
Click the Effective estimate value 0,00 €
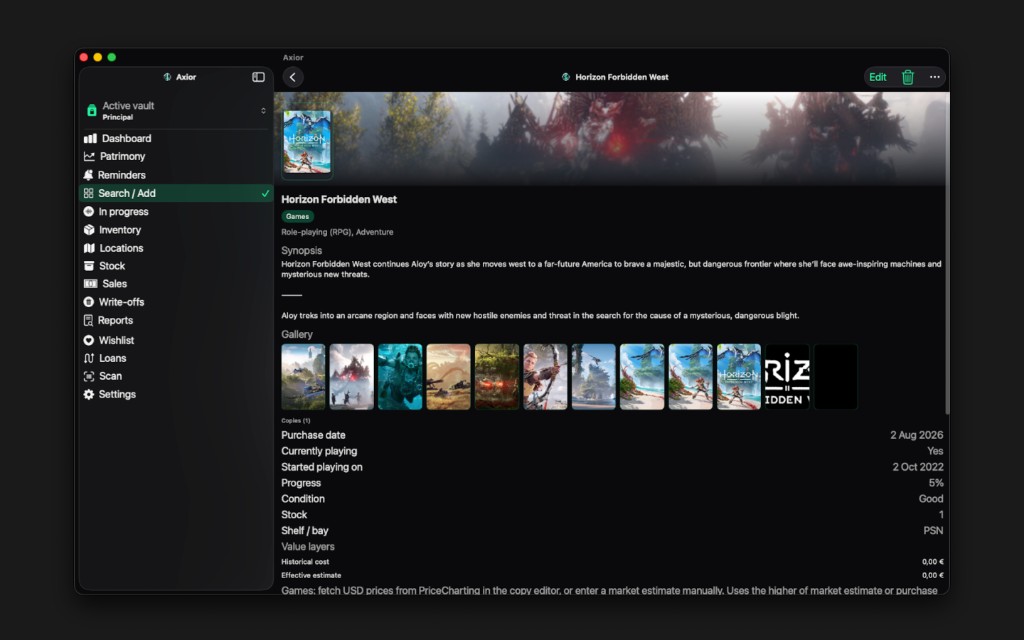[x=933, y=575]
